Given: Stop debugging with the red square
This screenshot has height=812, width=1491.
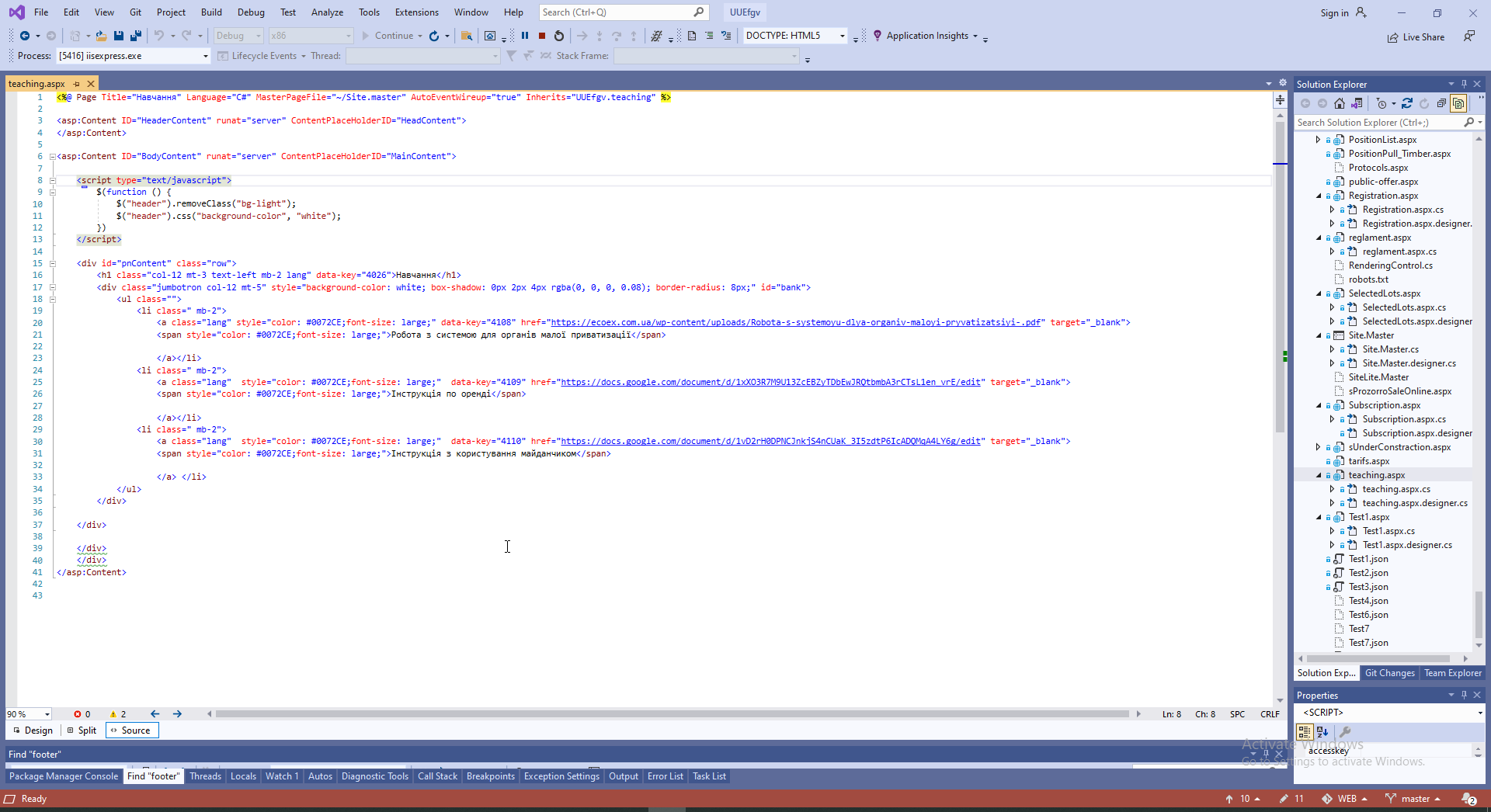Looking at the screenshot, I should point(542,36).
